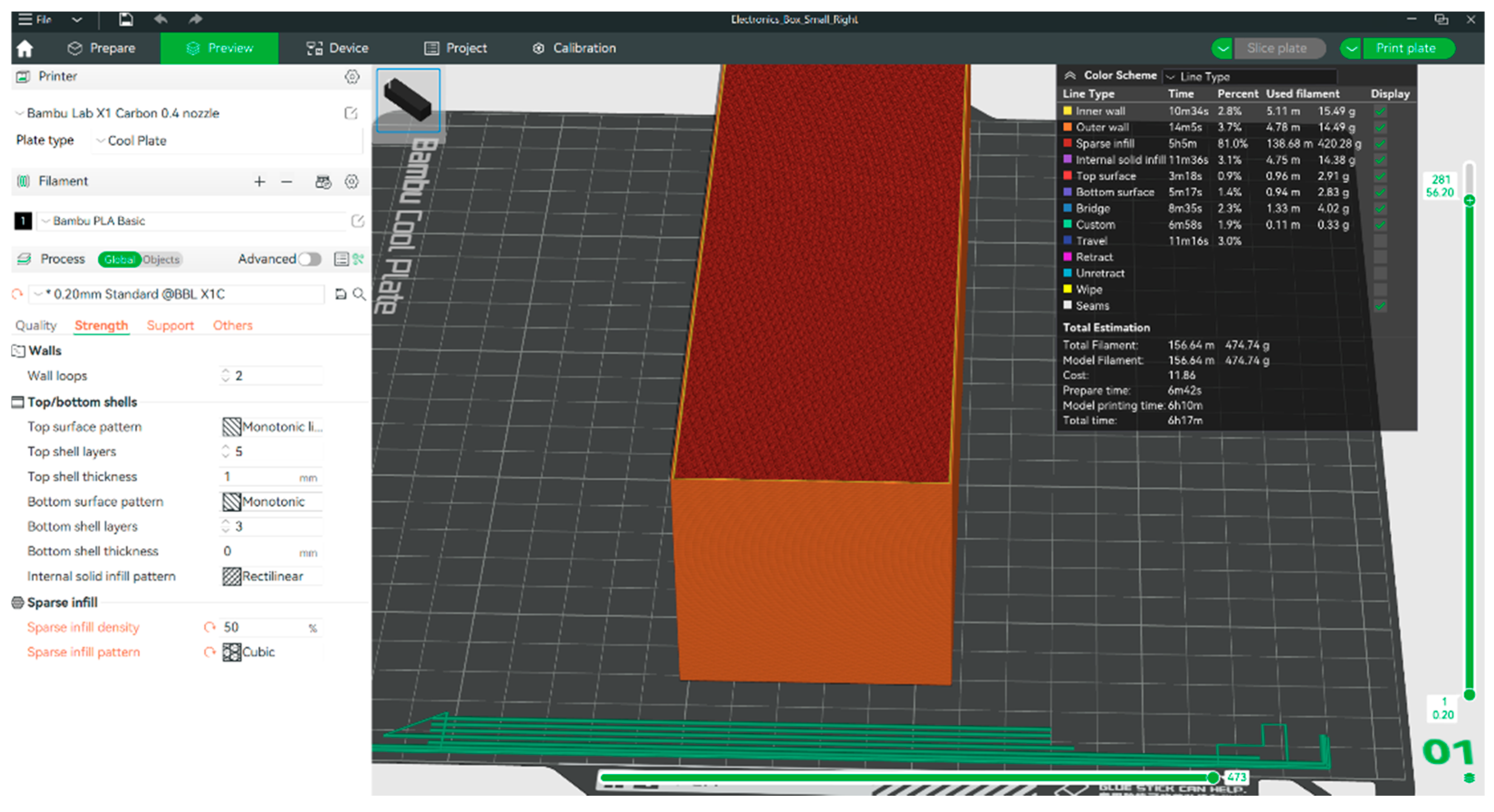Click the undo arrow icon
This screenshot has height=812, width=1494.
tap(161, 20)
